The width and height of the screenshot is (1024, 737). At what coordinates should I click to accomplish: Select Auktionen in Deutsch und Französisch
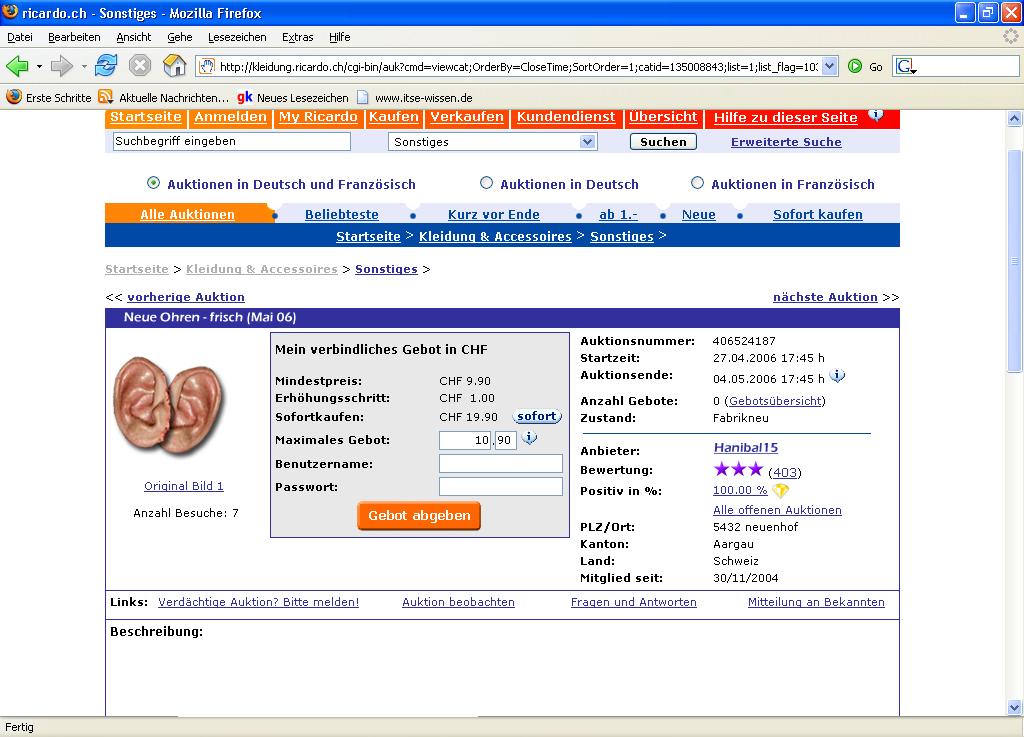pyautogui.click(x=153, y=183)
